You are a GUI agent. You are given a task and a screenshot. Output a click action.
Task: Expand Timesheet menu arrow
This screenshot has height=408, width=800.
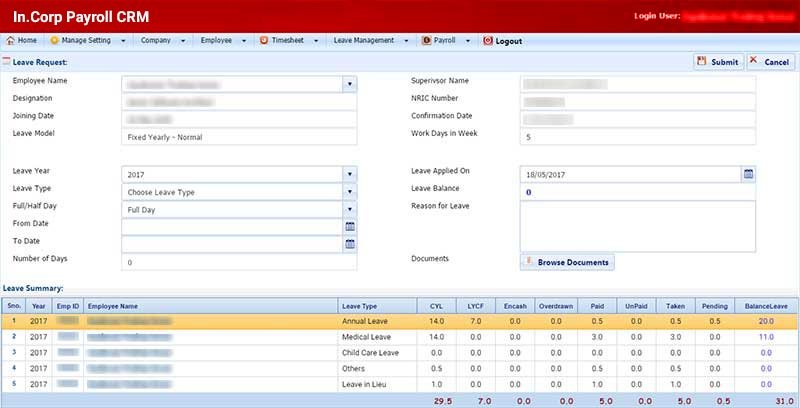[x=316, y=41]
